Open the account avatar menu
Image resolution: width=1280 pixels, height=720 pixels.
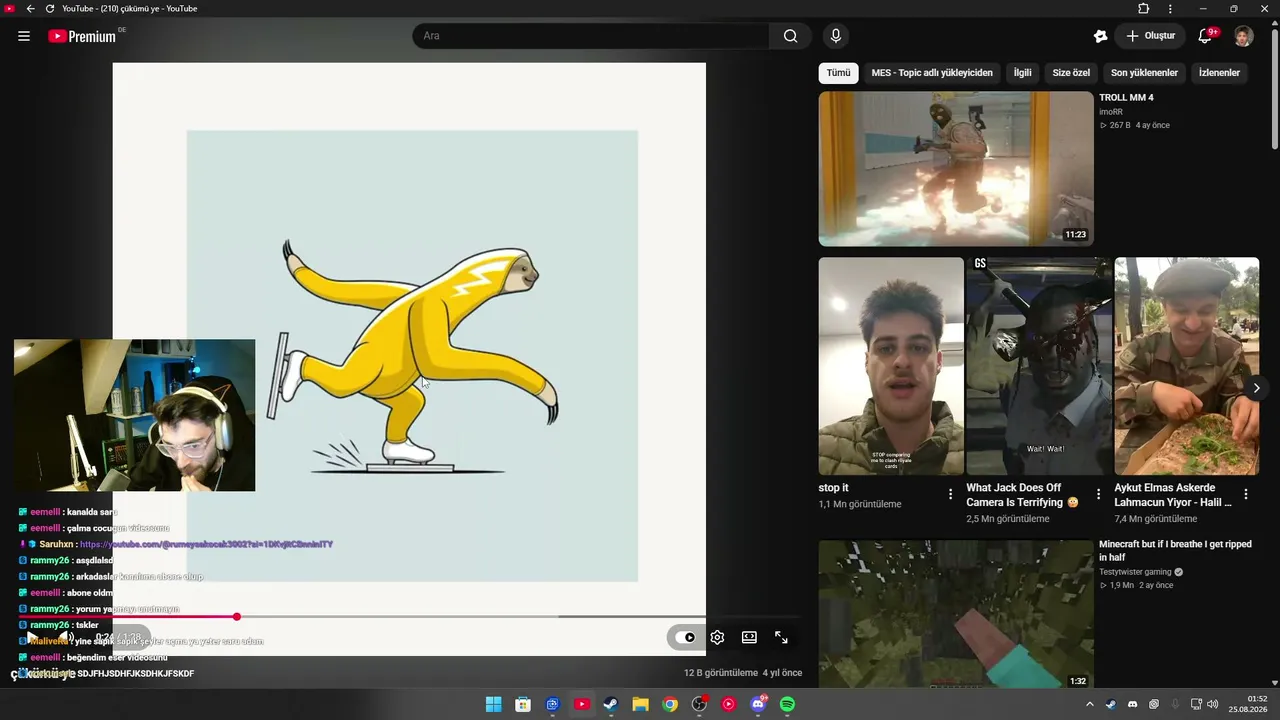(1243, 36)
